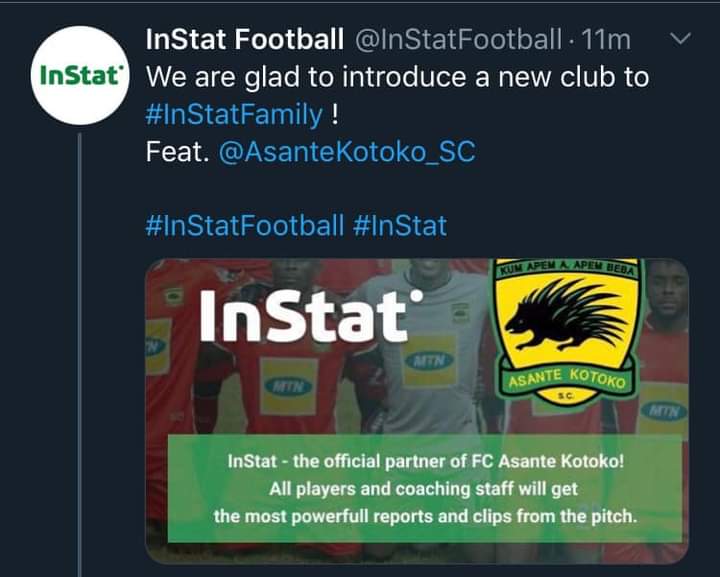This screenshot has width=720, height=577.
Task: Open the green partnership announcement banner
Action: 425,488
